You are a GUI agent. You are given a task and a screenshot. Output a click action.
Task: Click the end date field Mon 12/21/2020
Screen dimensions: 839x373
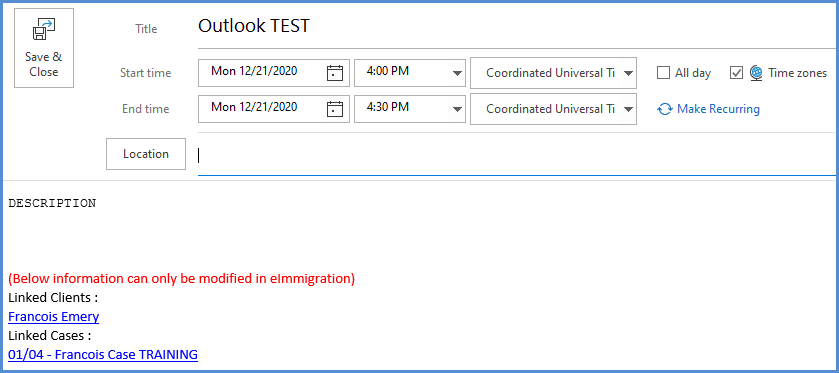274,109
